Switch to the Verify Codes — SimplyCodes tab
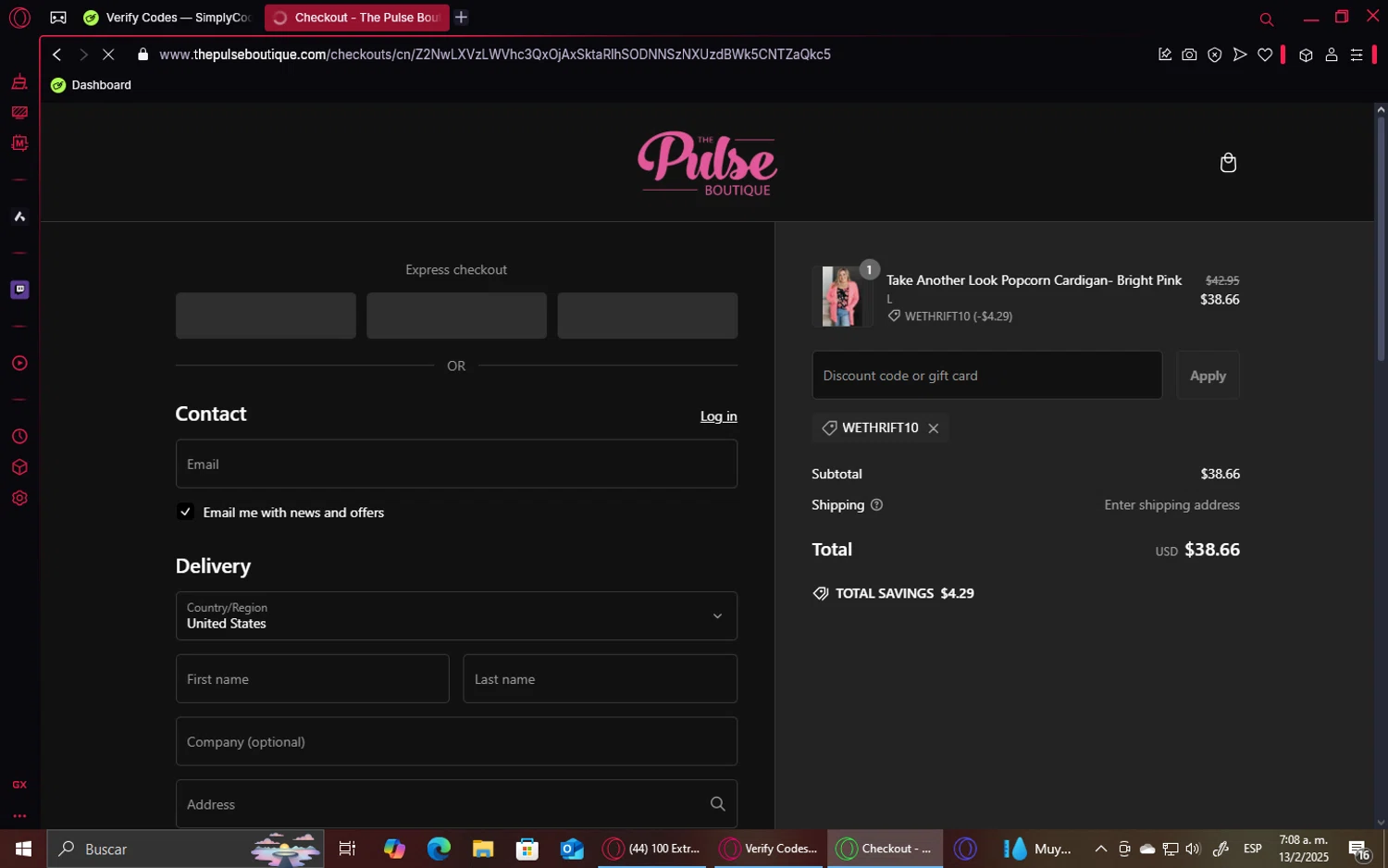The image size is (1388, 868). (167, 18)
